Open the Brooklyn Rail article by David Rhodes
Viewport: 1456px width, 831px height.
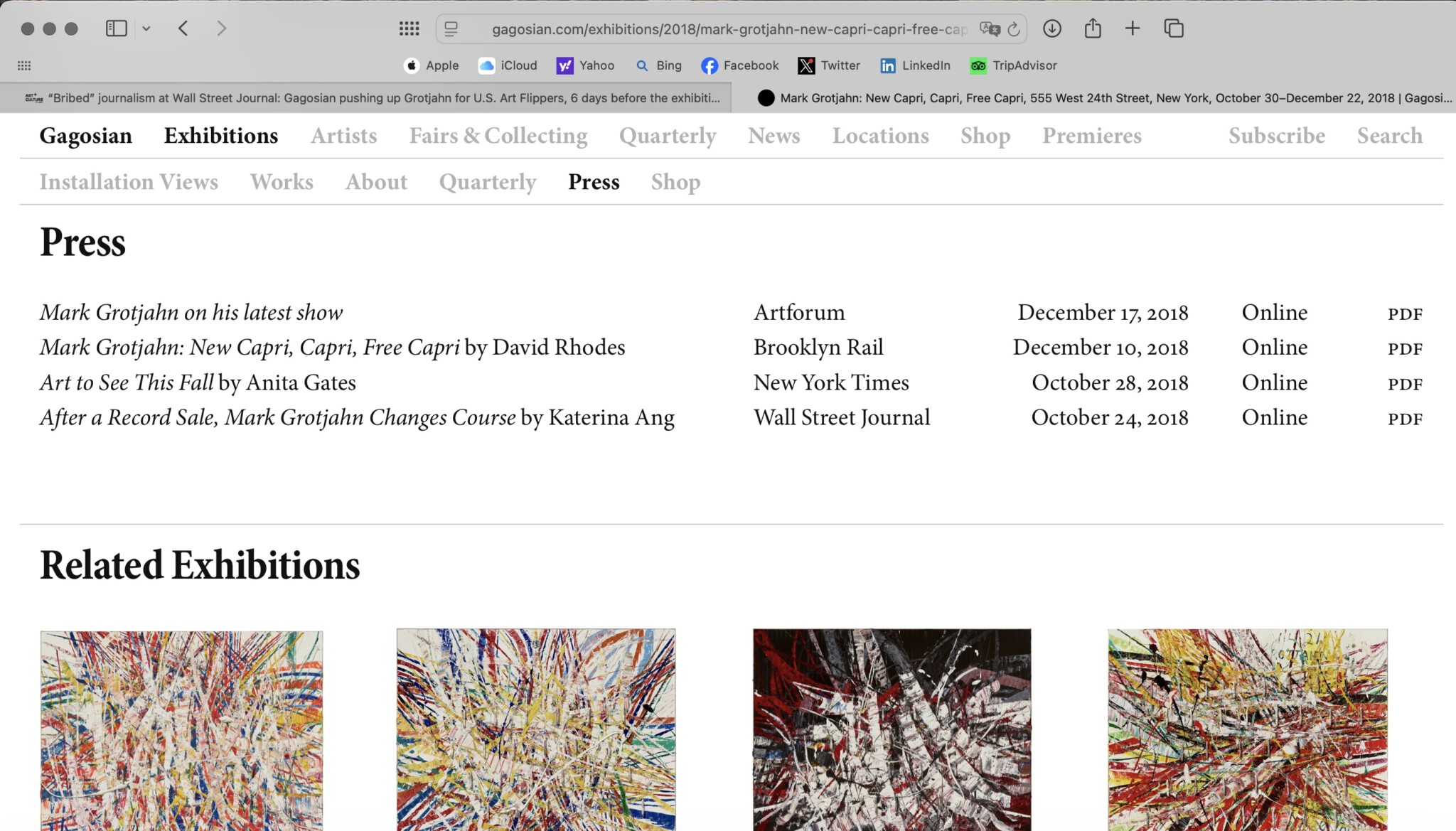click(332, 348)
